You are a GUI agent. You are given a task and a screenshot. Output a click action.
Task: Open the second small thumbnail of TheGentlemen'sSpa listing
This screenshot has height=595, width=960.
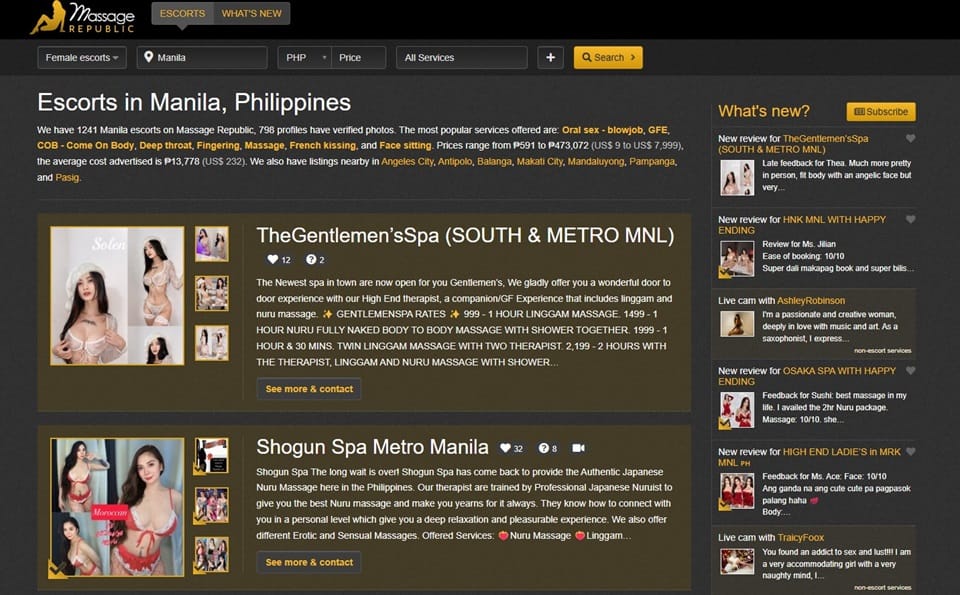tap(212, 293)
